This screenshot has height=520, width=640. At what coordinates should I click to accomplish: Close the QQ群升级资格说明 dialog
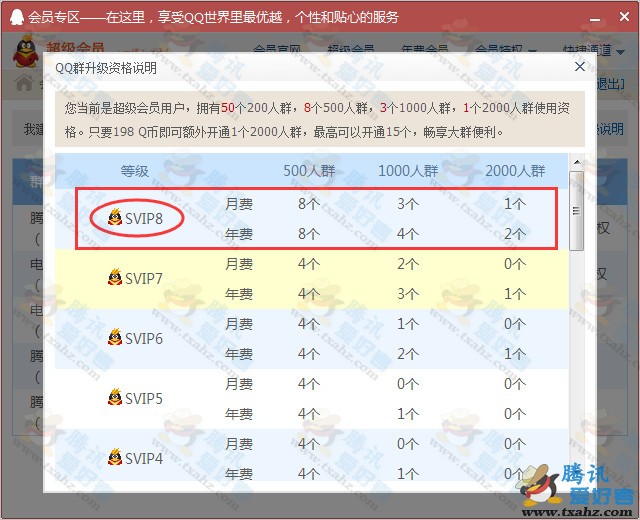[580, 67]
